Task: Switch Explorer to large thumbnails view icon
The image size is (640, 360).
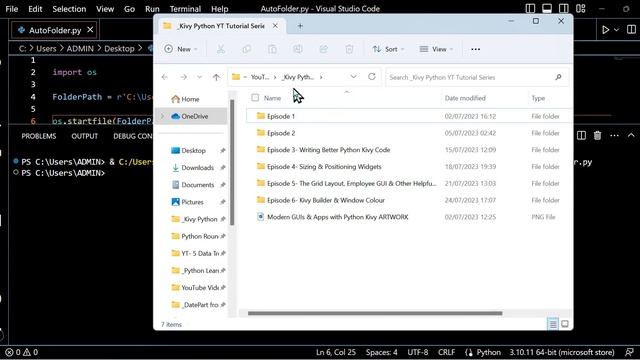Action: click(x=565, y=324)
